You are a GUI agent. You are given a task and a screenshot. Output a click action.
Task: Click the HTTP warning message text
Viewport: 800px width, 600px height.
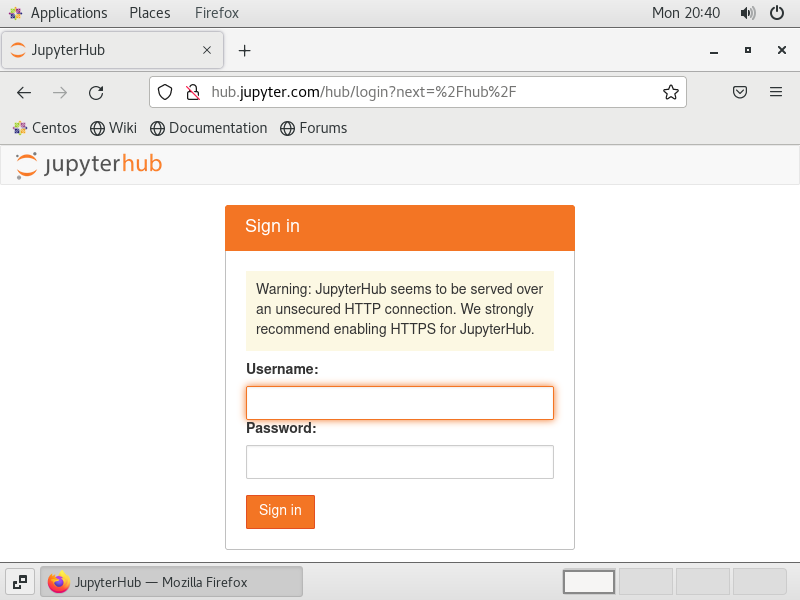399,309
